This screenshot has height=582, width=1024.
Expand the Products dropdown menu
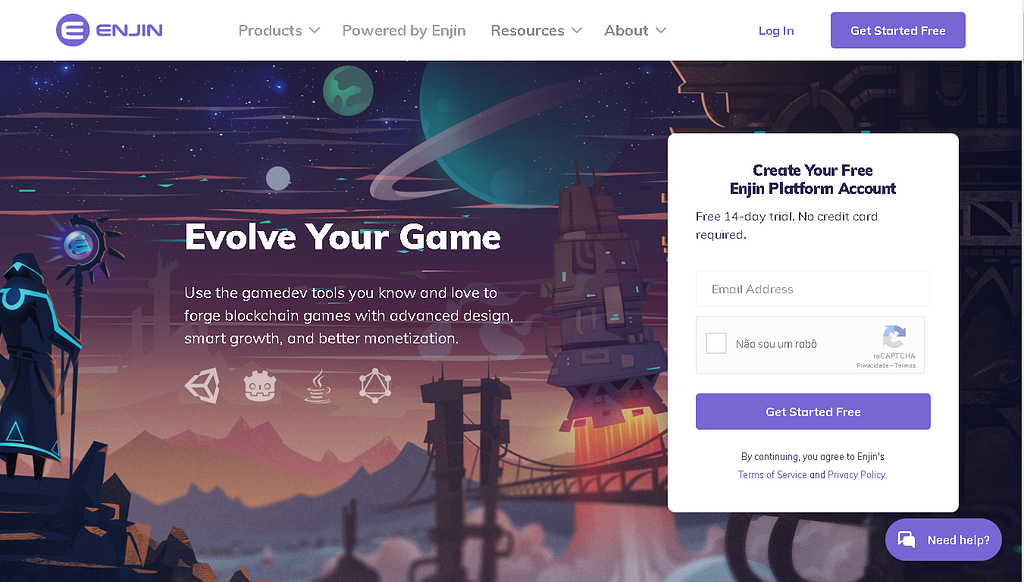pyautogui.click(x=279, y=31)
